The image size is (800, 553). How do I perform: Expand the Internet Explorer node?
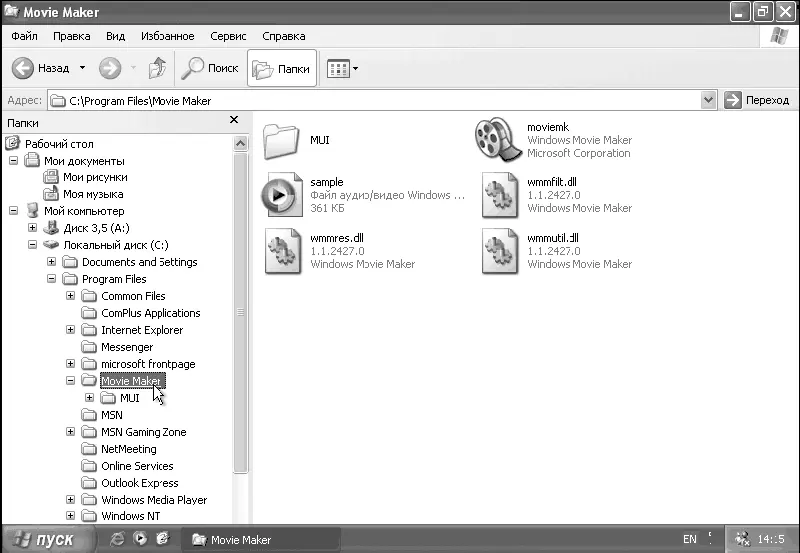pyautogui.click(x=70, y=330)
